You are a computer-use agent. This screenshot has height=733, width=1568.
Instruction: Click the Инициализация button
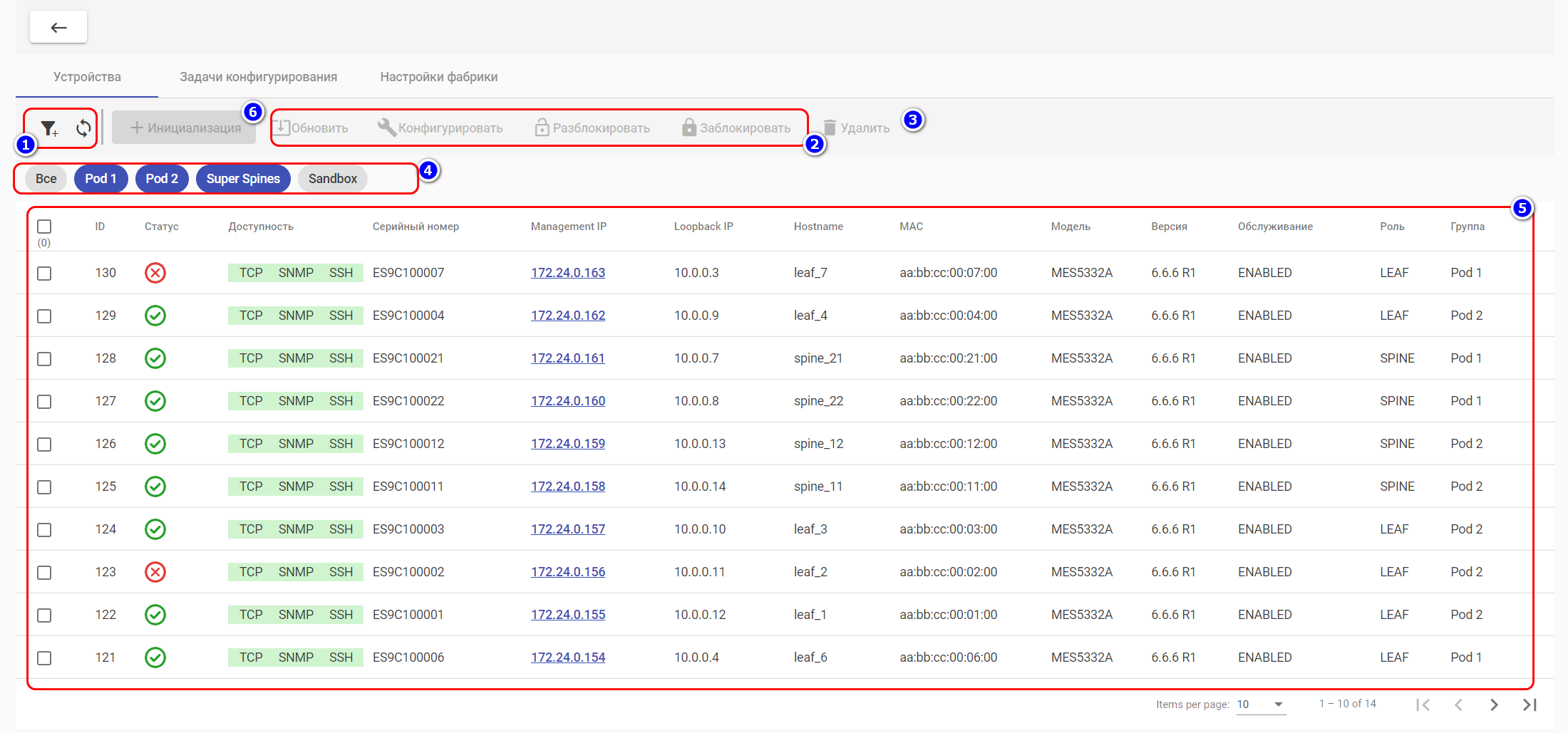(185, 128)
